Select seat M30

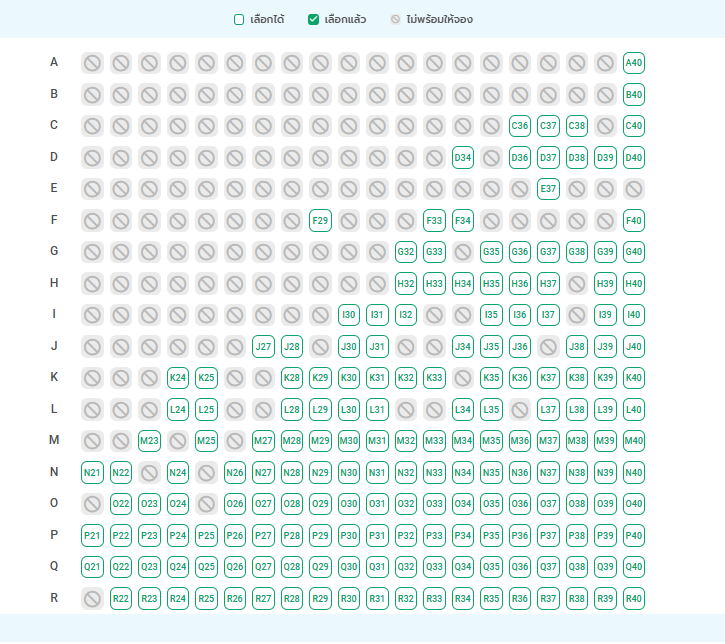click(x=349, y=441)
